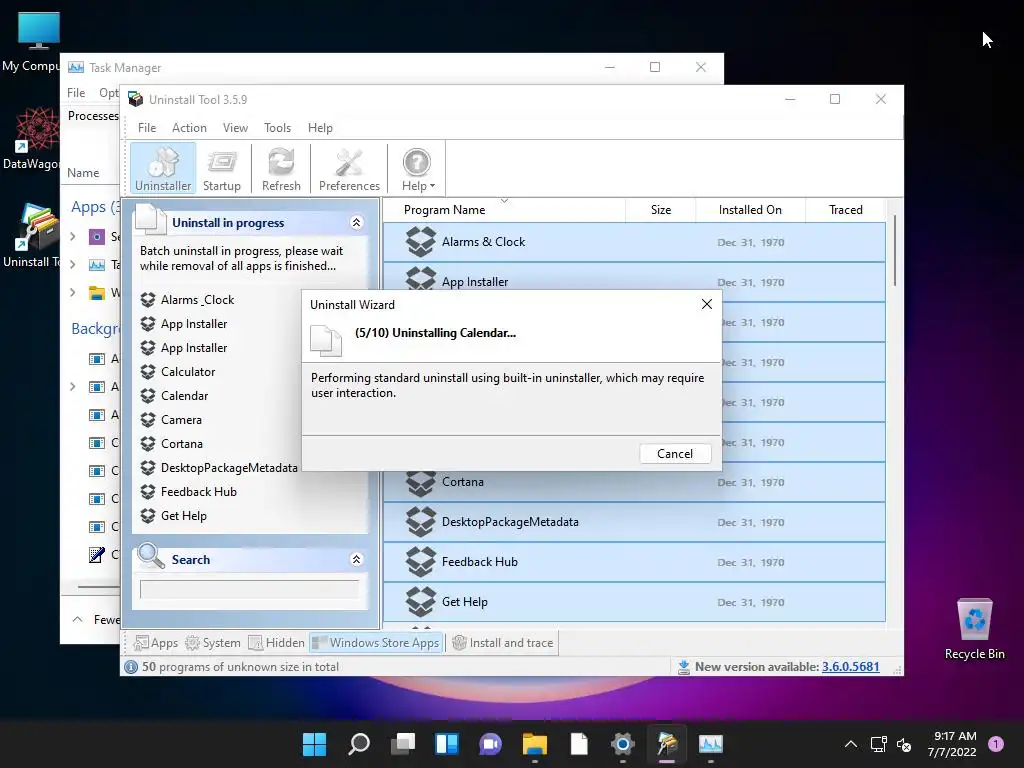Select DesktopPackageMetadata icon in program list
Screen dimensions: 1024x768
(x=421, y=522)
